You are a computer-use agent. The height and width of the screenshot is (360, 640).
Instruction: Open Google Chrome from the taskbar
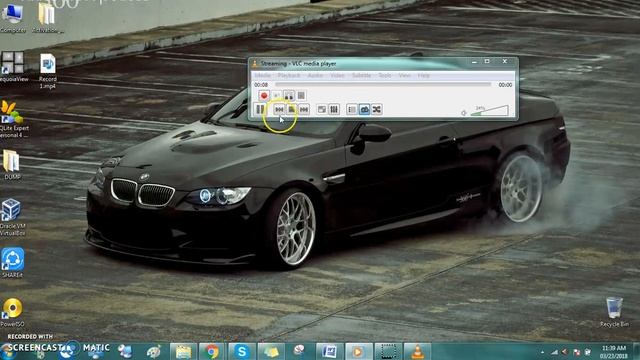tap(212, 351)
